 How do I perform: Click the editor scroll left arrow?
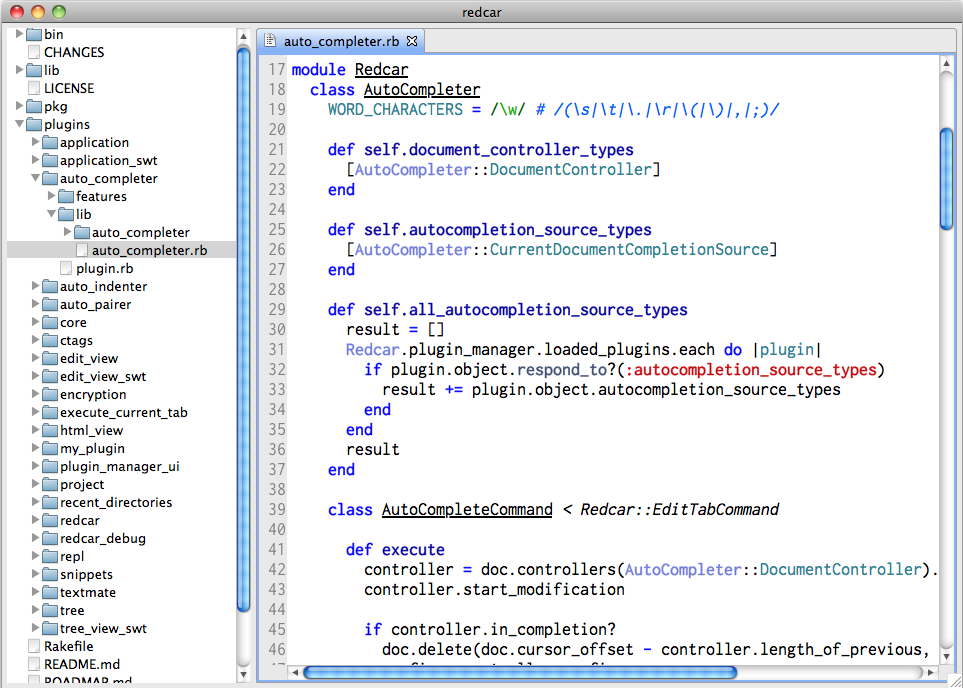click(295, 673)
